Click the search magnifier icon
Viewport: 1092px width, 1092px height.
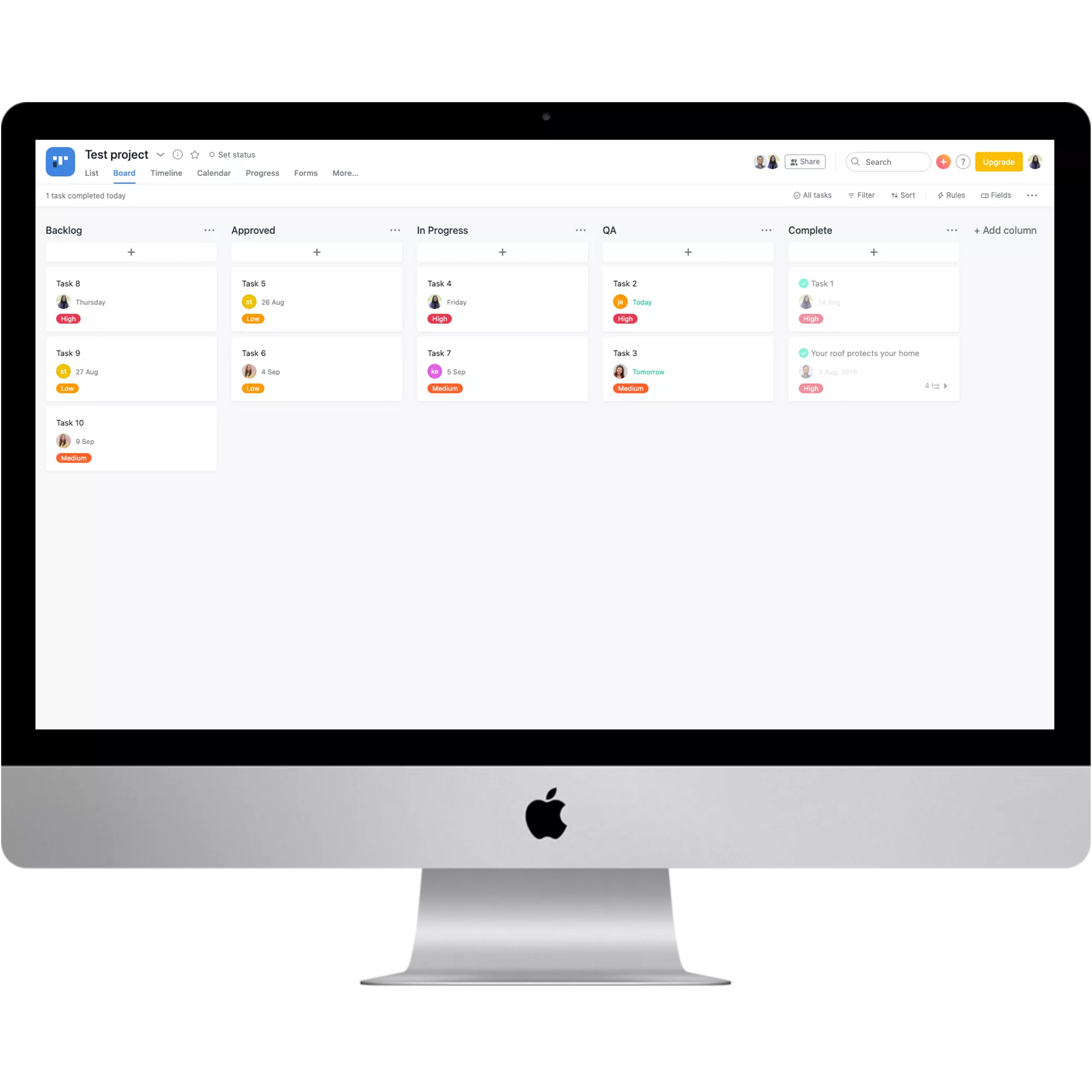[855, 161]
